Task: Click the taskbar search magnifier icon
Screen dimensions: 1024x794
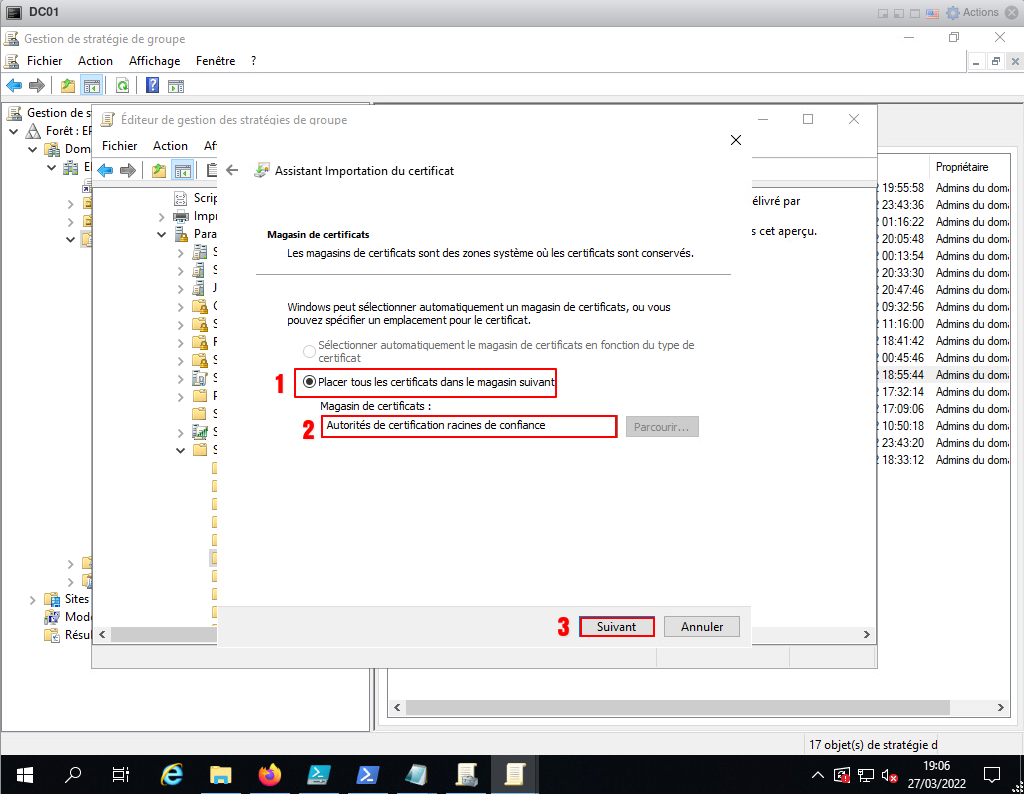Action: pos(73,774)
